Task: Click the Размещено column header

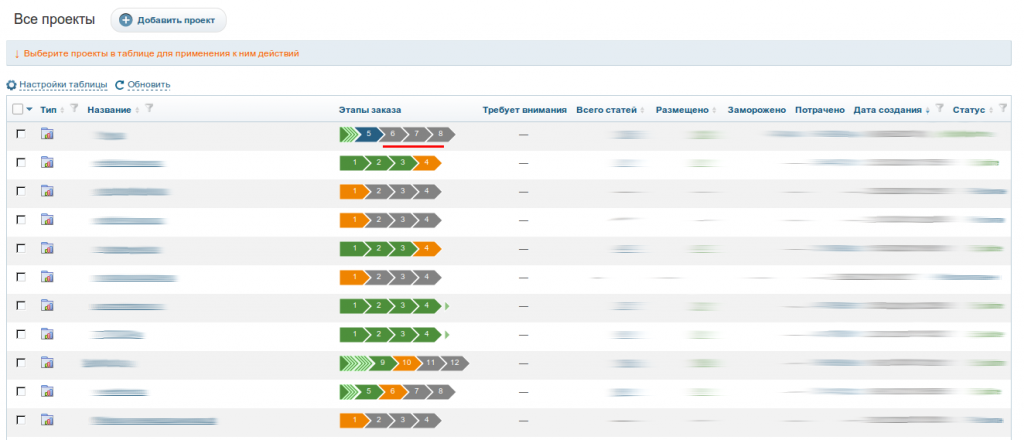Action: point(682,110)
